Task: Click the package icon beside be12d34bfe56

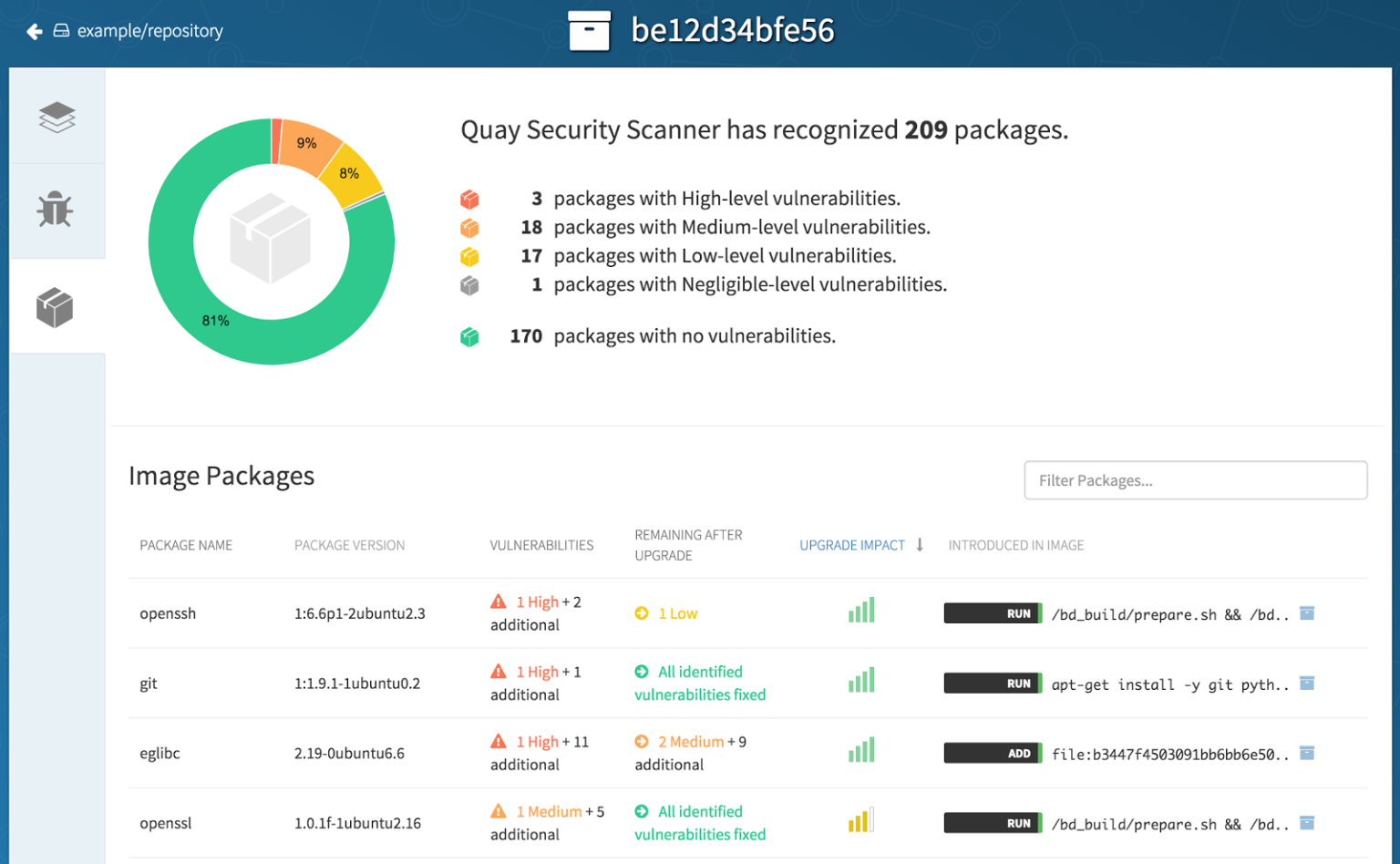Action: click(591, 30)
